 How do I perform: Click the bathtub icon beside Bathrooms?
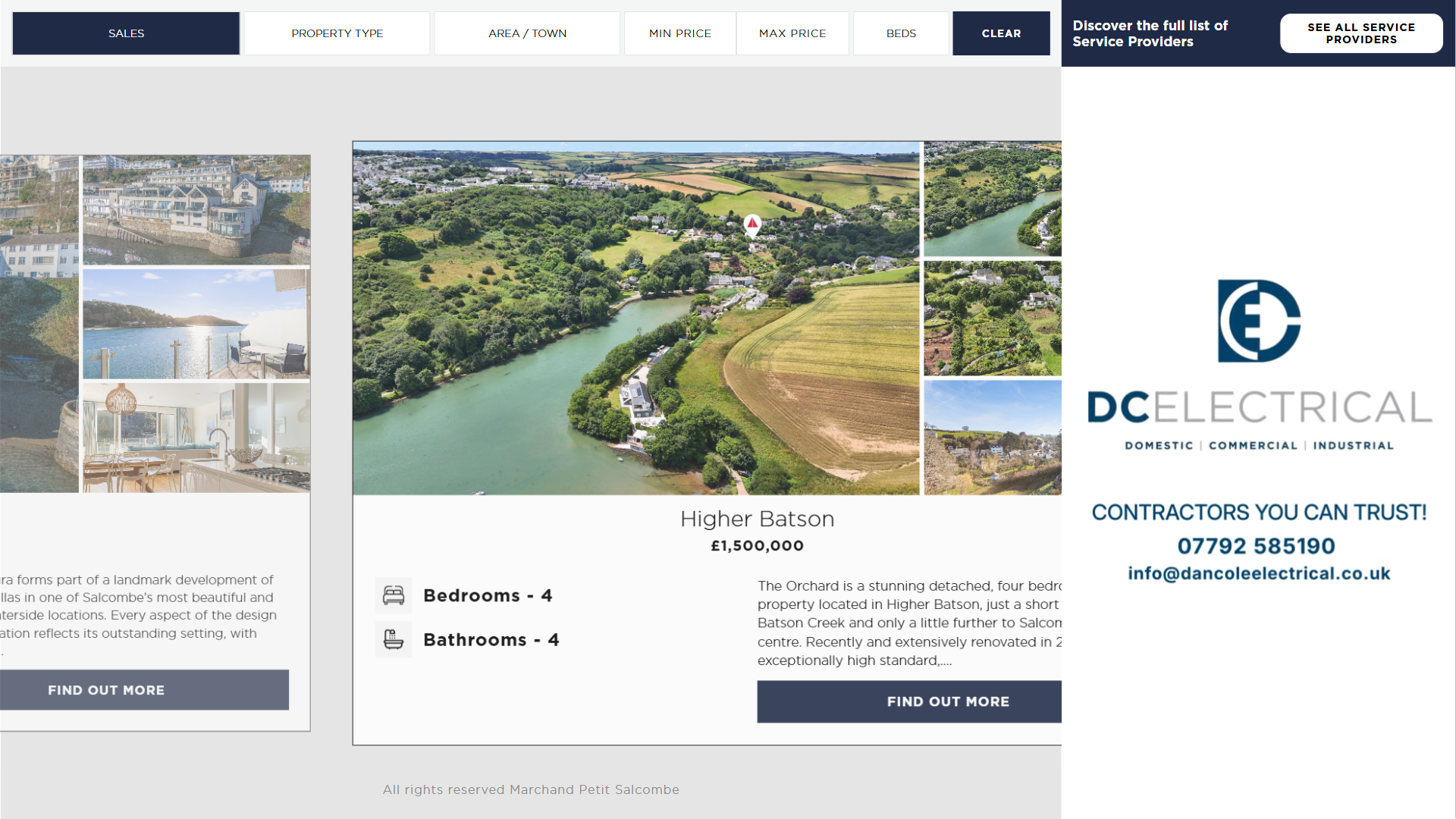click(393, 639)
